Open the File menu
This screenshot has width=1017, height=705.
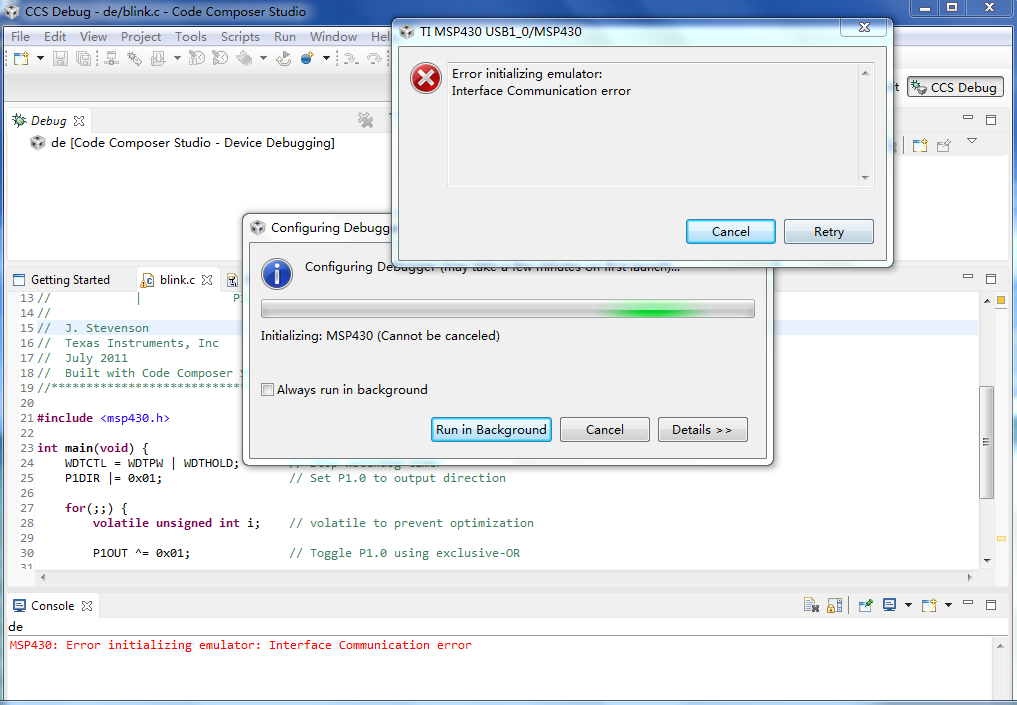pyautogui.click(x=20, y=37)
